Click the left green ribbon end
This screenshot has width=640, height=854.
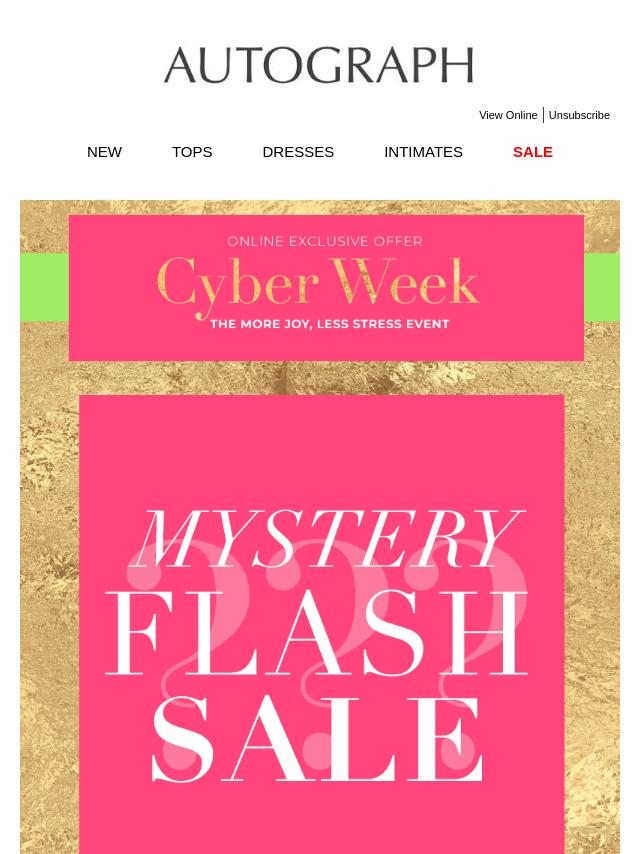44,287
